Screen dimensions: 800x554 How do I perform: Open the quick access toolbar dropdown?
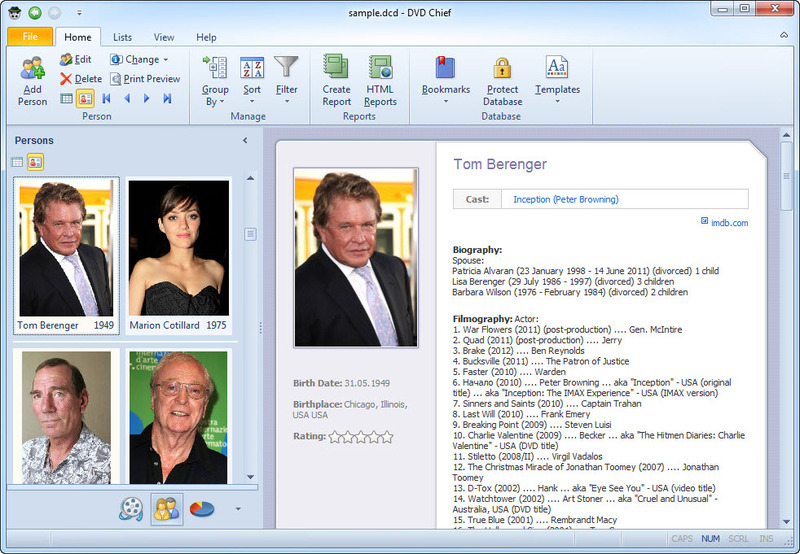(79, 13)
